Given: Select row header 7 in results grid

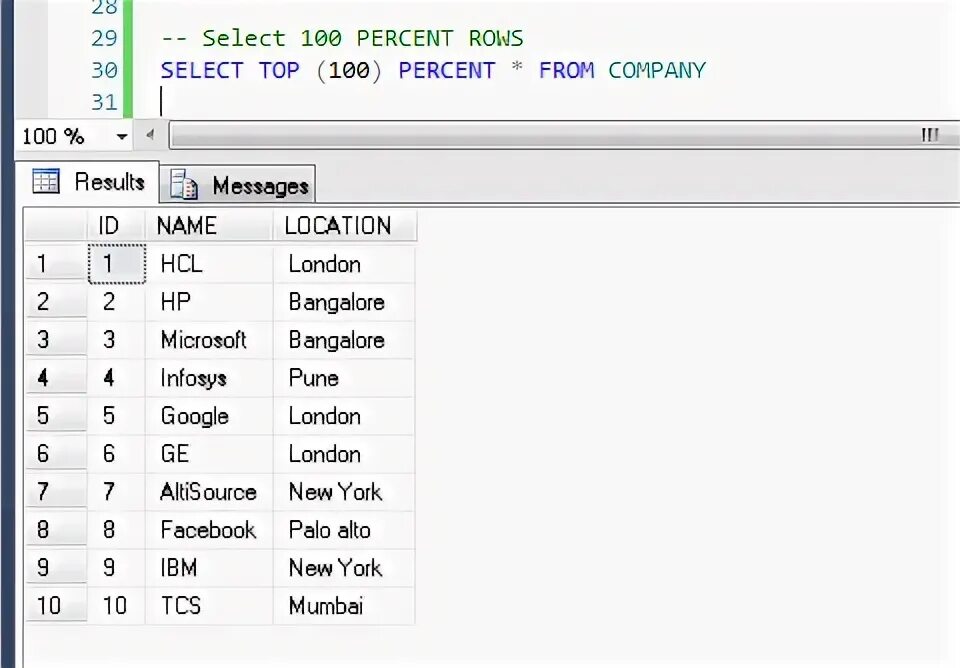Looking at the screenshot, I should pyautogui.click(x=56, y=492).
